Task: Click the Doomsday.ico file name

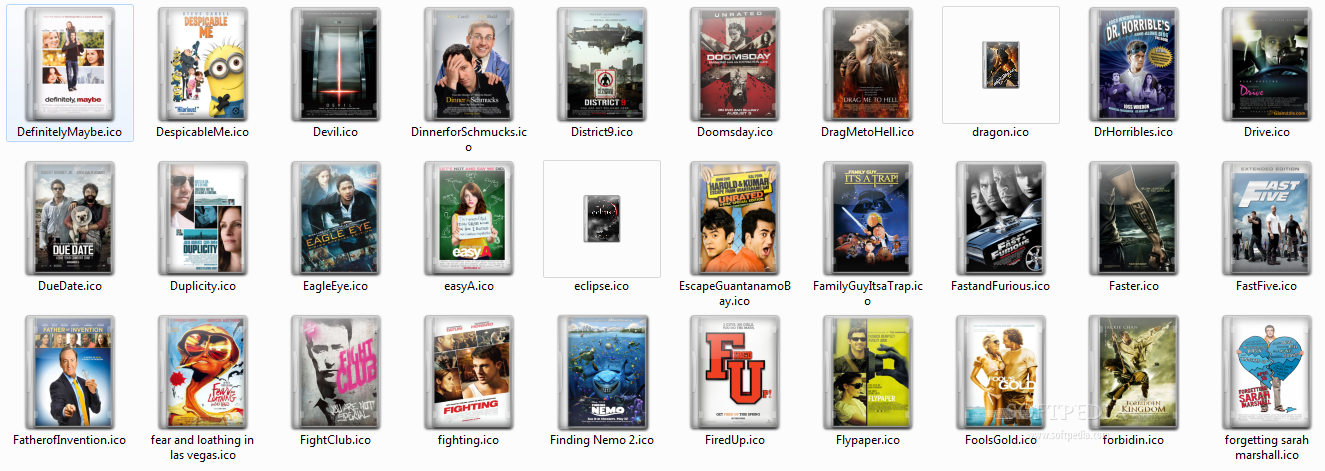Action: (x=735, y=132)
